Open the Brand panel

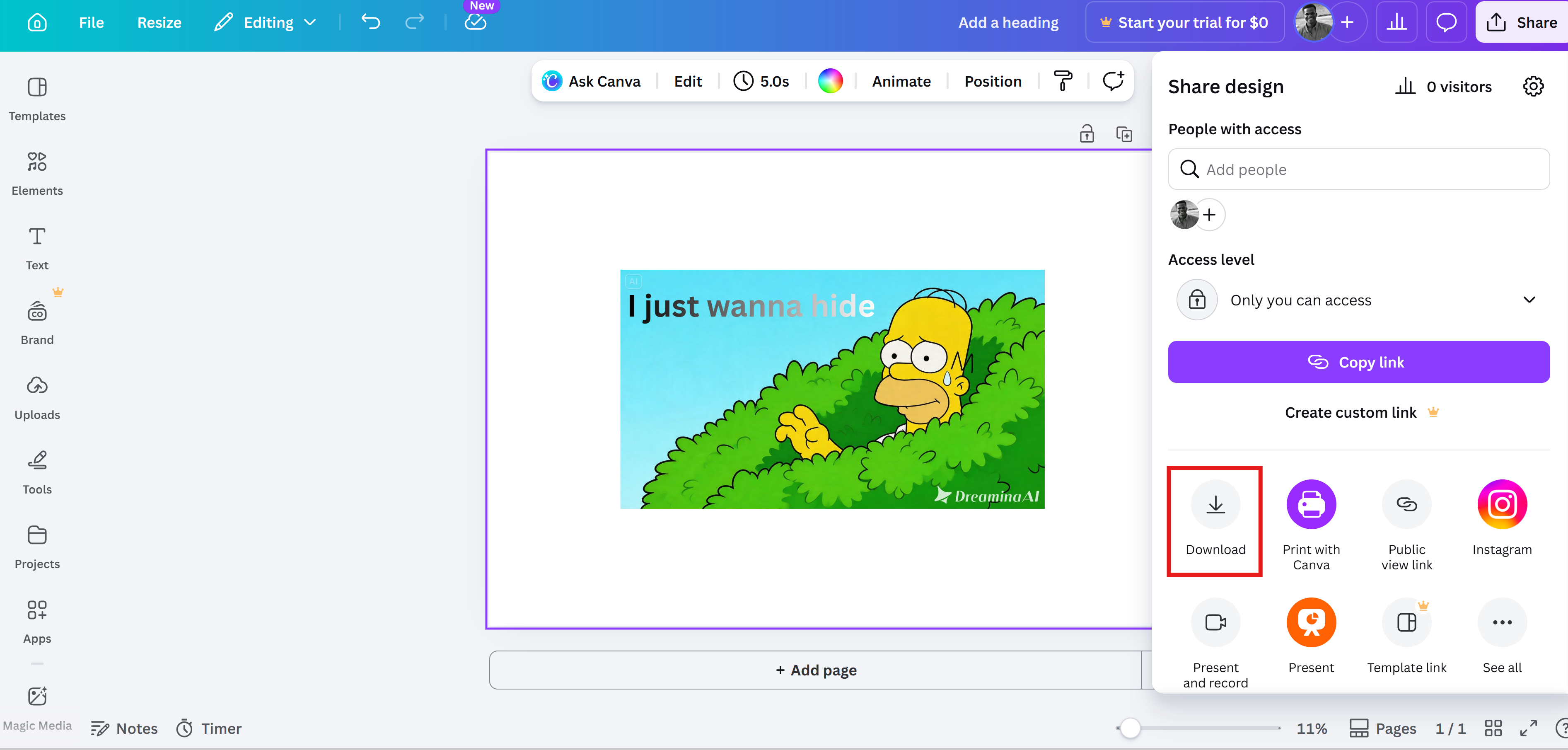pos(37,323)
